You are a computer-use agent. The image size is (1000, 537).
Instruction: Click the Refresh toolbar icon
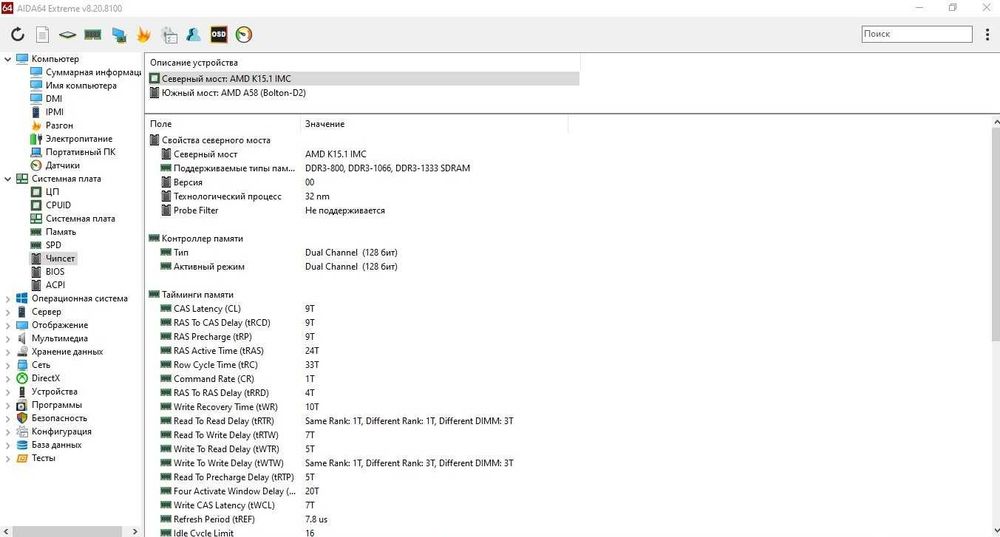click(x=17, y=34)
